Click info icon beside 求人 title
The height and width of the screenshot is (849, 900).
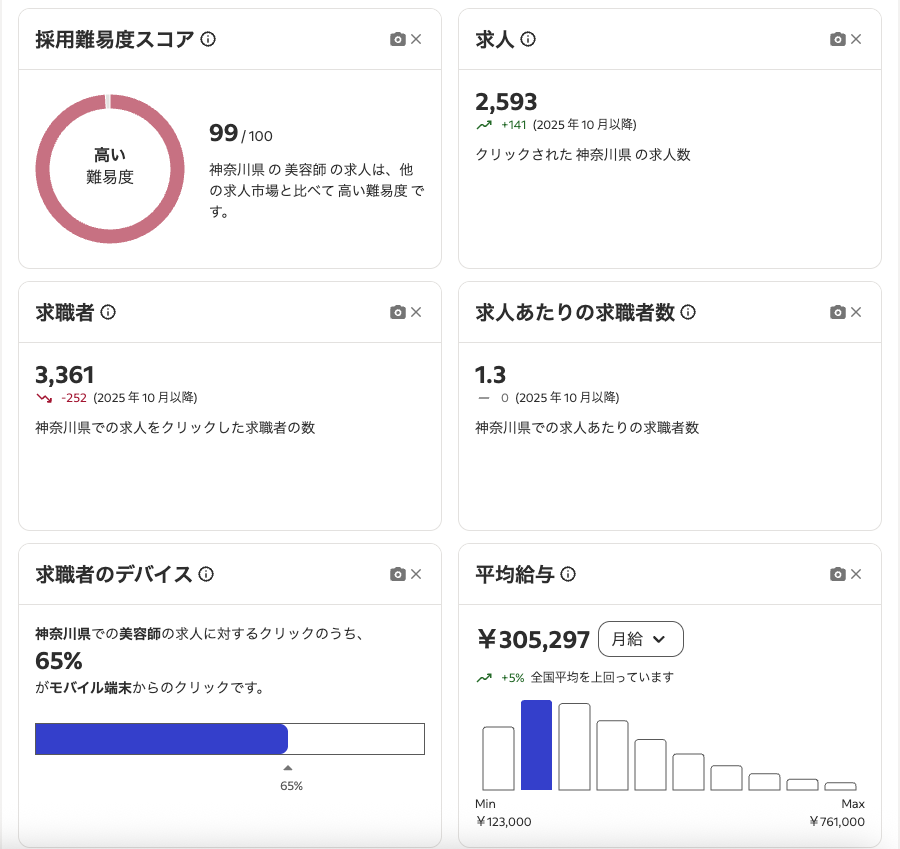[528, 39]
